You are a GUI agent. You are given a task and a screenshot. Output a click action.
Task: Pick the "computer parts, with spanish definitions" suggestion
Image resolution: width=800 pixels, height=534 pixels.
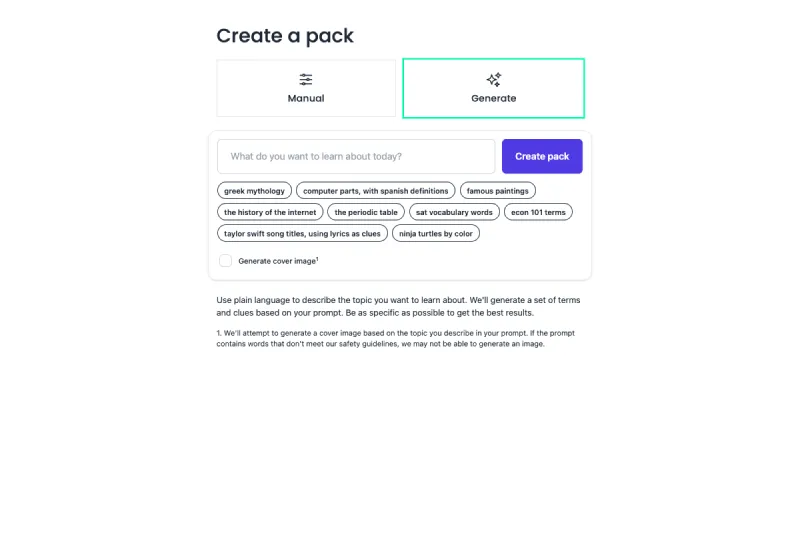376,190
